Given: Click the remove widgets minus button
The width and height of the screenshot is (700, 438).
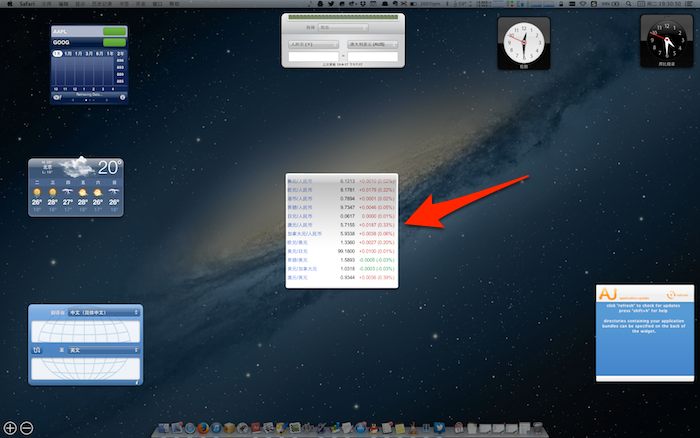Looking at the screenshot, I should click(x=27, y=428).
